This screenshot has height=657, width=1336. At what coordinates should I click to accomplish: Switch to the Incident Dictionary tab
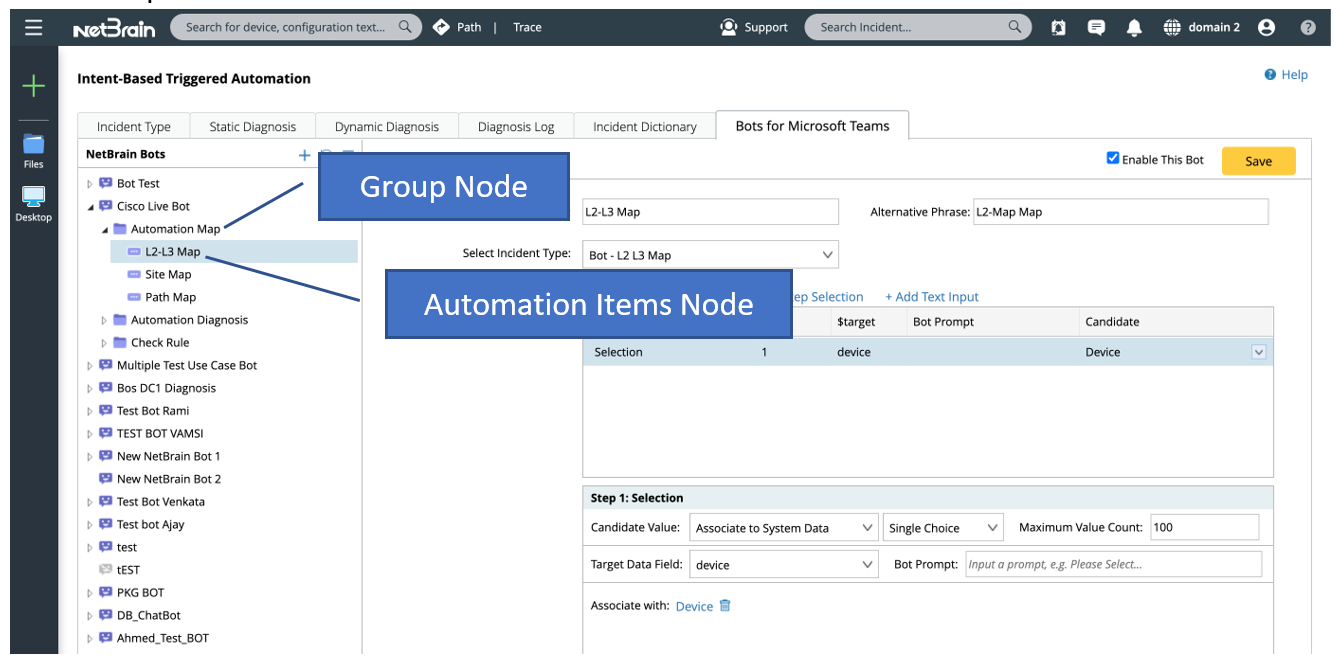[x=645, y=127]
